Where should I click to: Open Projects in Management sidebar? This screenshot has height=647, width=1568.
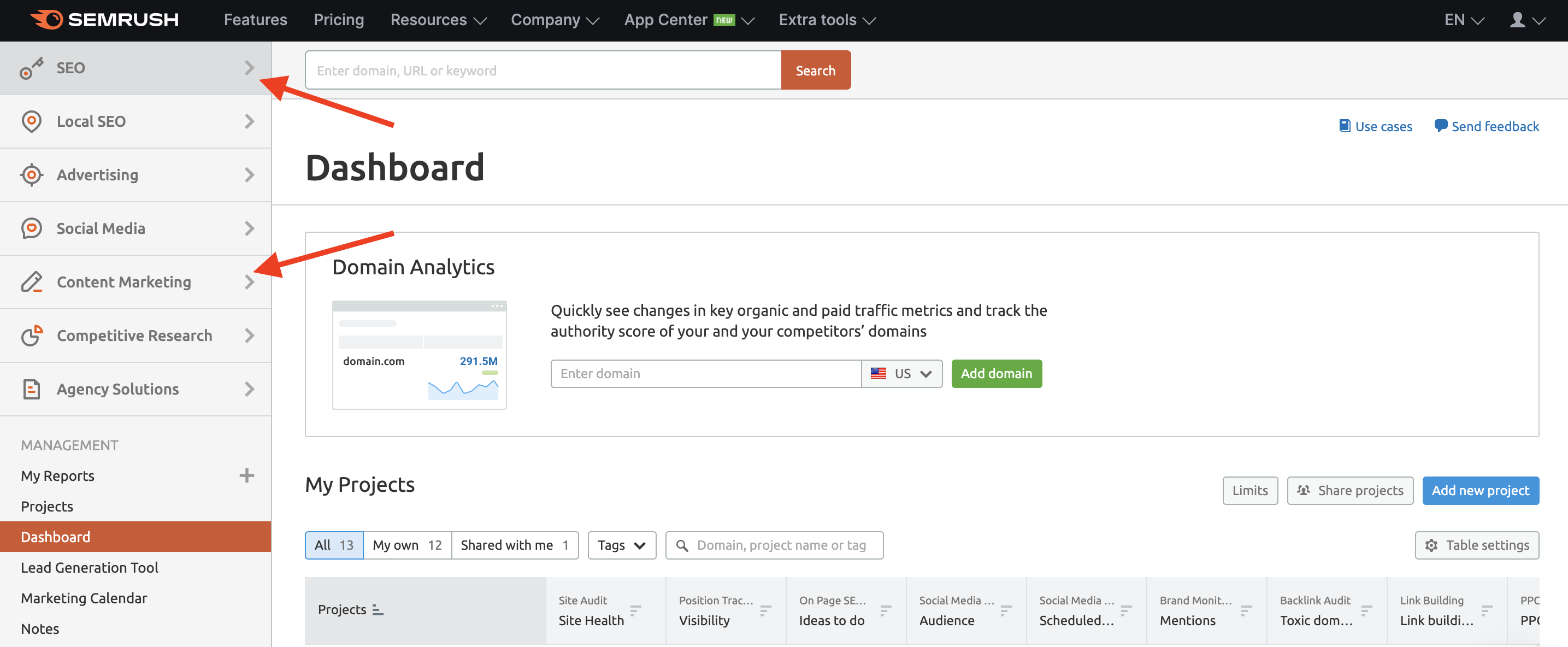47,507
